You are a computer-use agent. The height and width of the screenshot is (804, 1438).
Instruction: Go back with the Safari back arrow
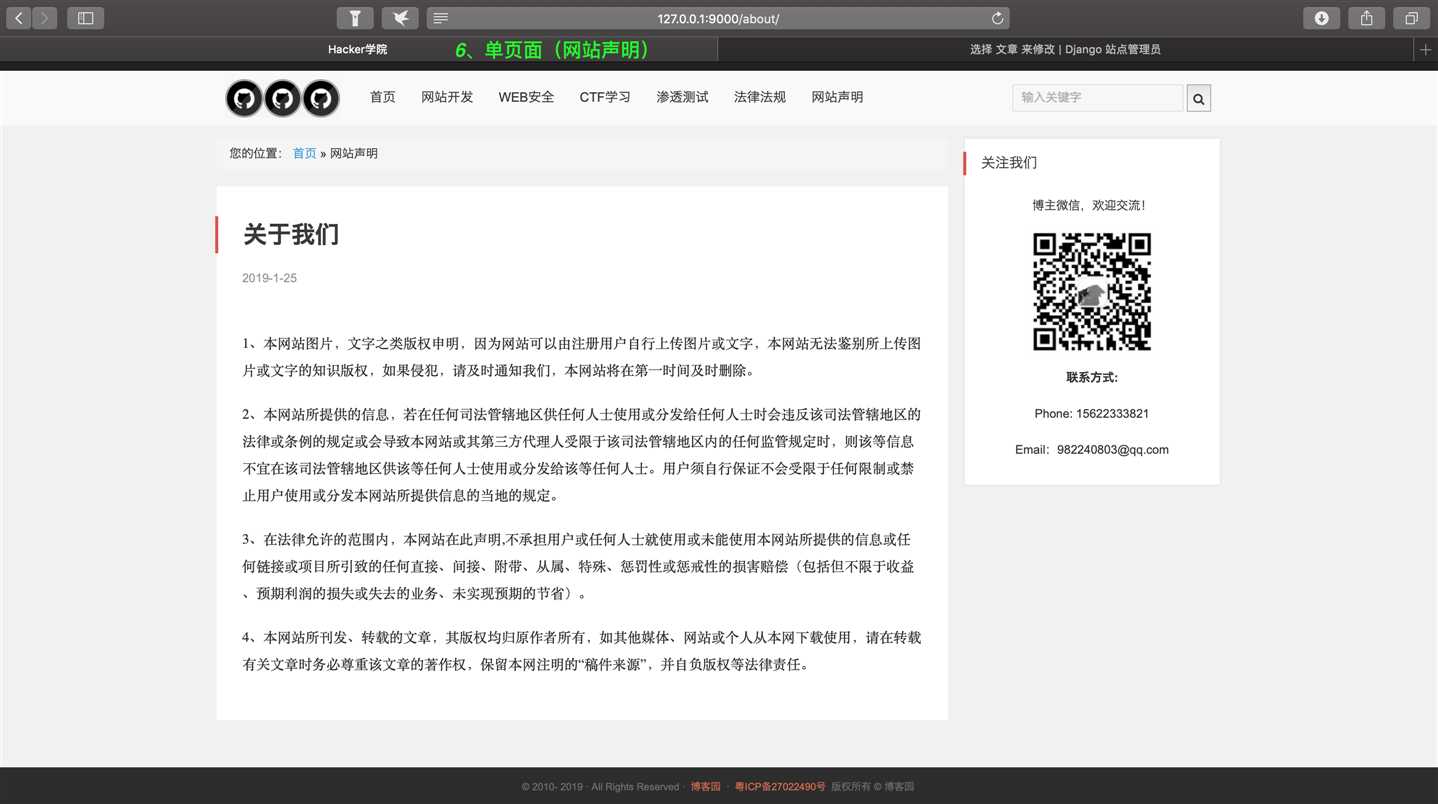point(18,18)
